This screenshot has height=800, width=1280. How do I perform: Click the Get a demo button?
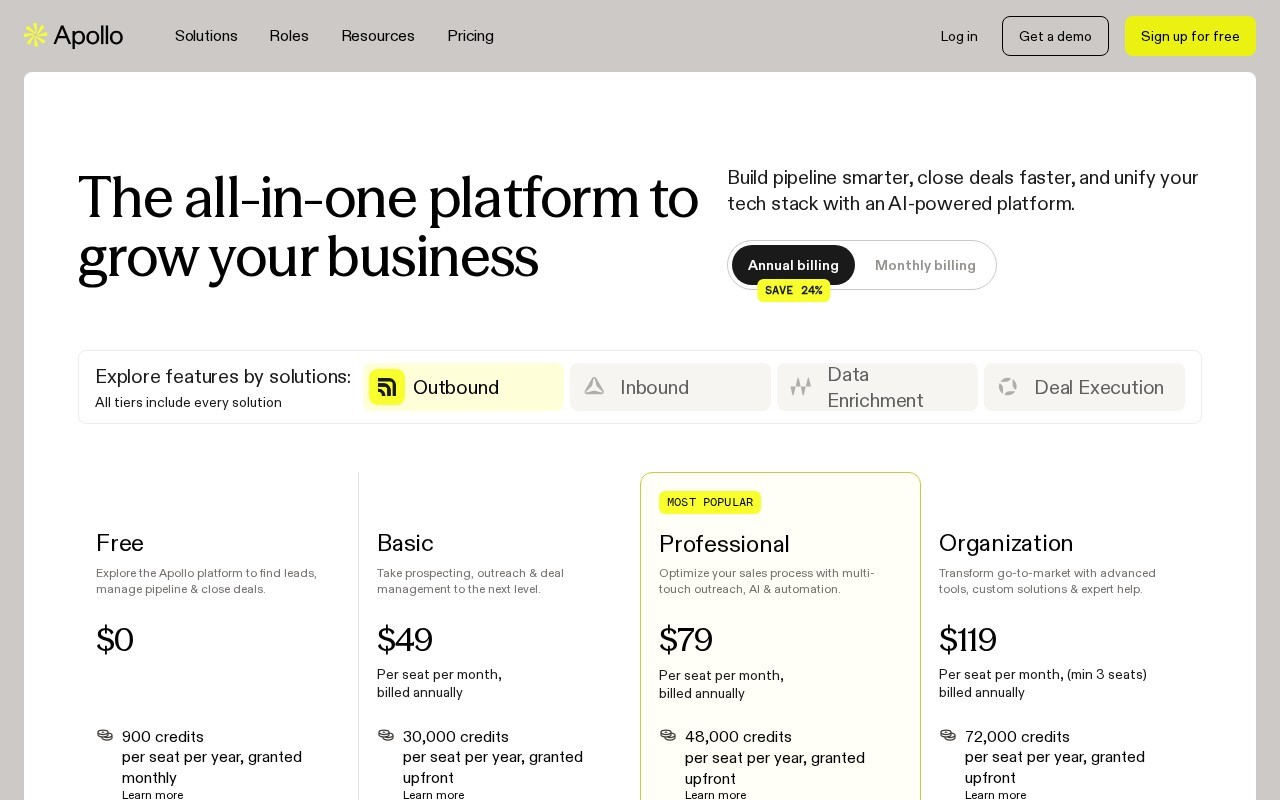1055,36
